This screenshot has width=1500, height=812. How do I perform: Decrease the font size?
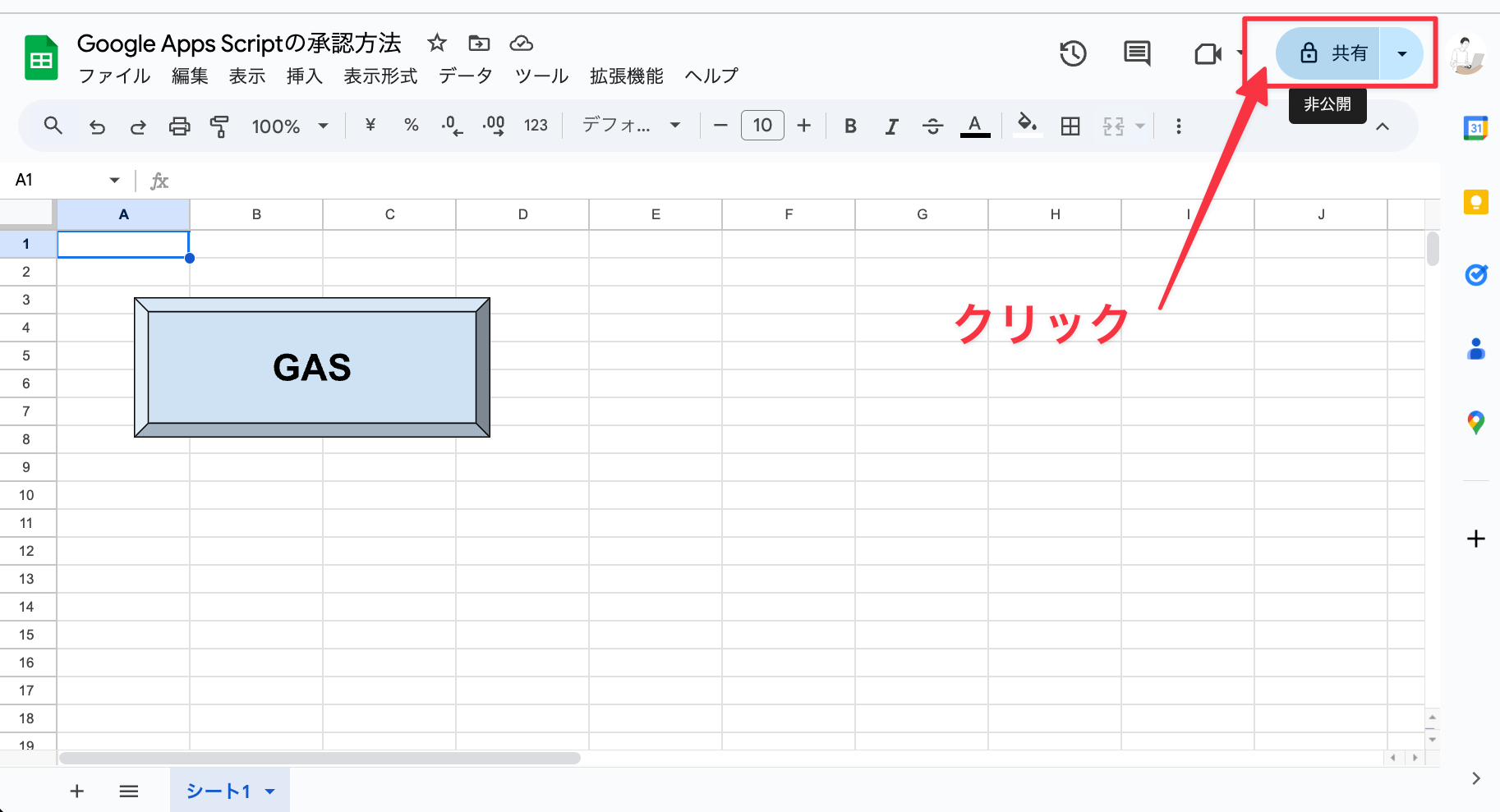pyautogui.click(x=720, y=126)
